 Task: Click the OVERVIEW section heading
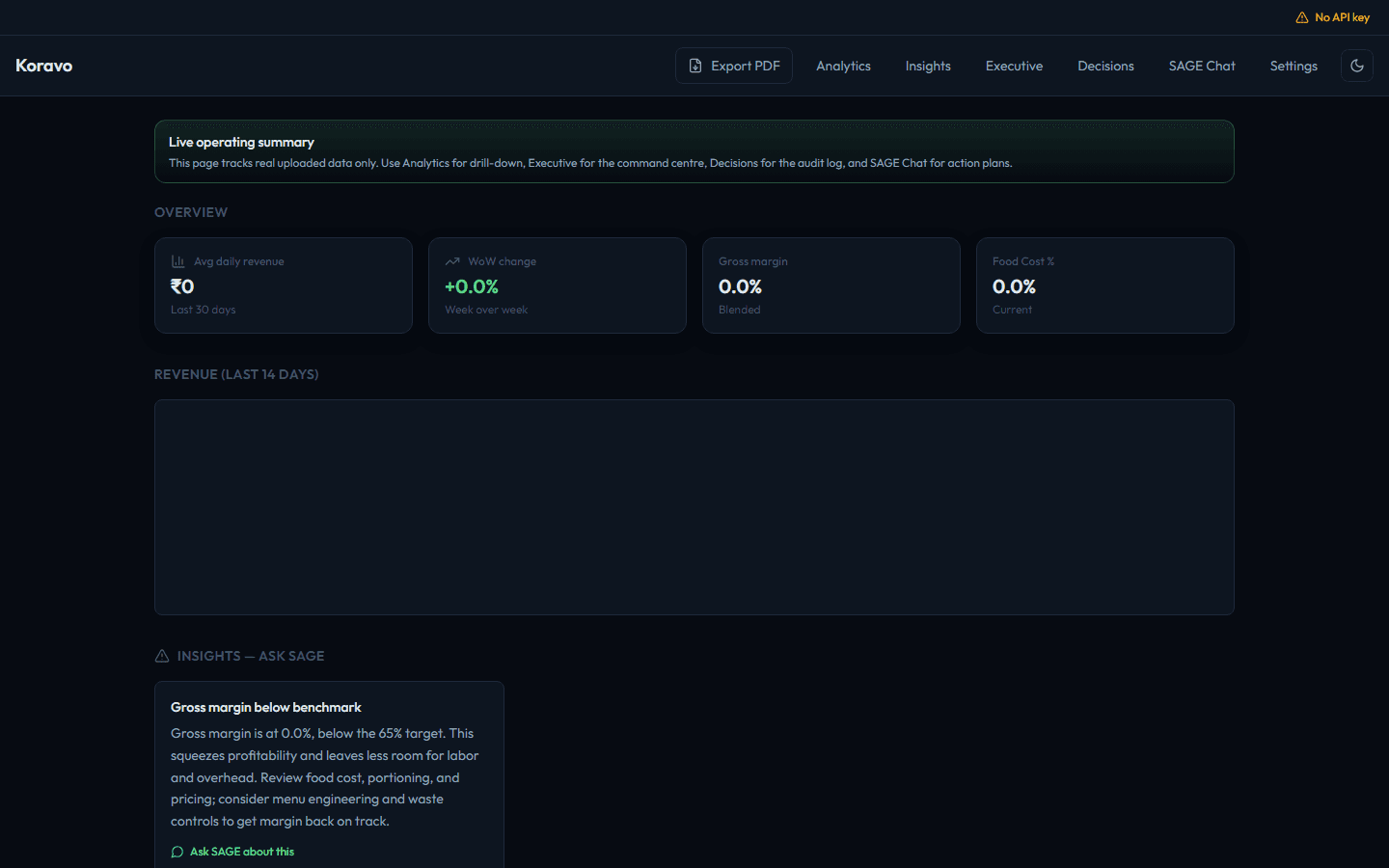tap(191, 212)
